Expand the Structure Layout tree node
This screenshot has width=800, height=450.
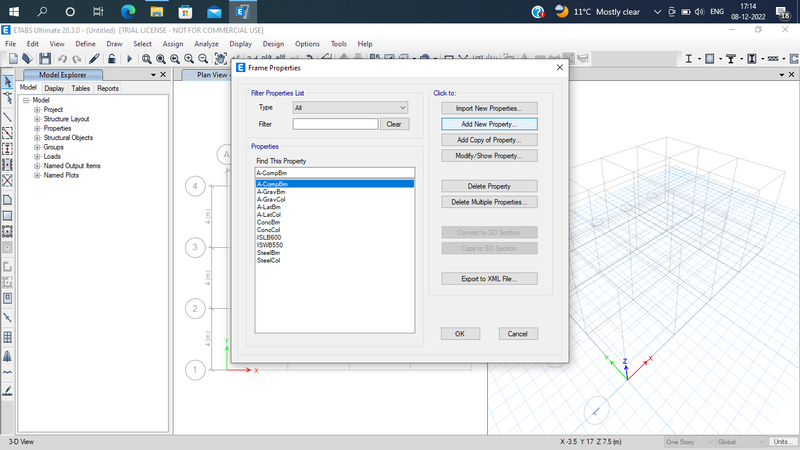[37, 119]
